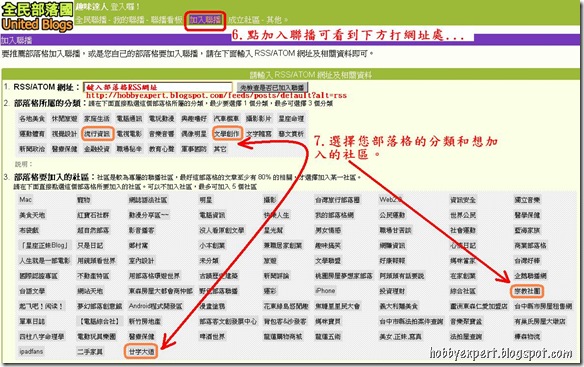Image resolution: width=584 pixels, height=367 pixels.
Task: Select the 攝影影片 category tag
Action: (259, 119)
